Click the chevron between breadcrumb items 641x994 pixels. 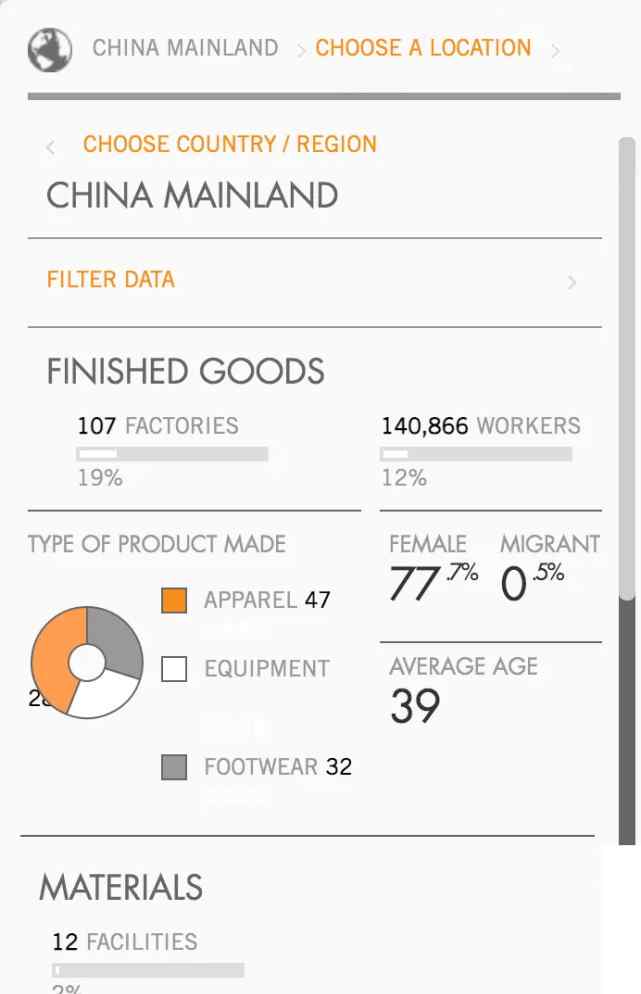(x=302, y=51)
